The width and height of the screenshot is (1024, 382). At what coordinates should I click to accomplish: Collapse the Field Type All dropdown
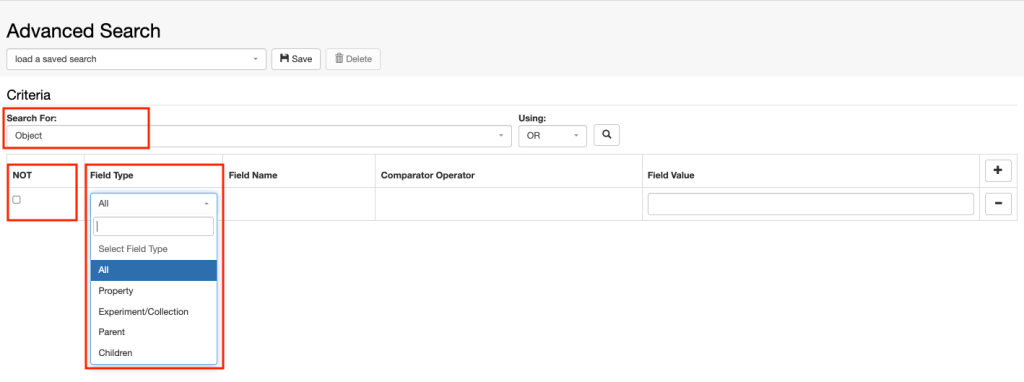153,204
